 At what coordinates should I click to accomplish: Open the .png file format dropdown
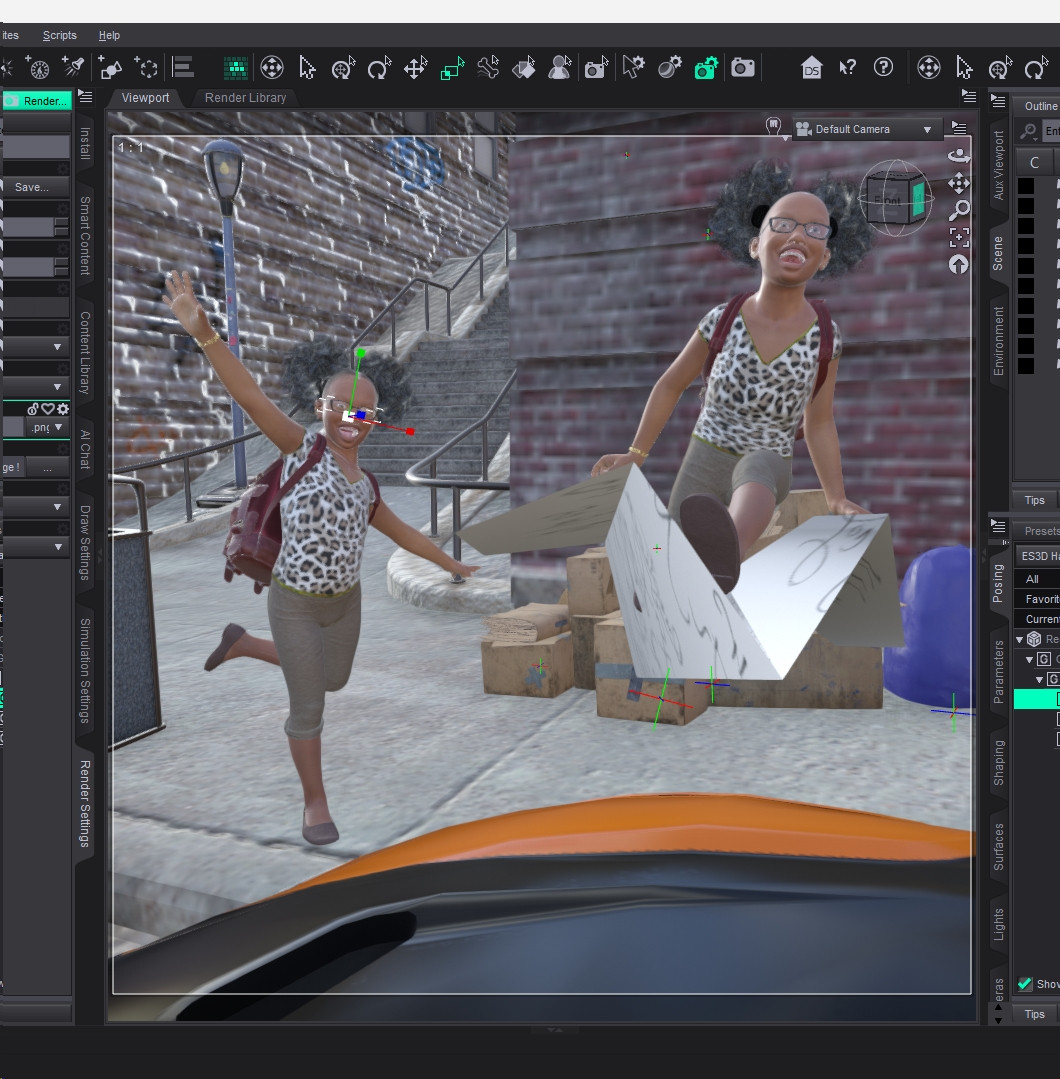[x=45, y=427]
